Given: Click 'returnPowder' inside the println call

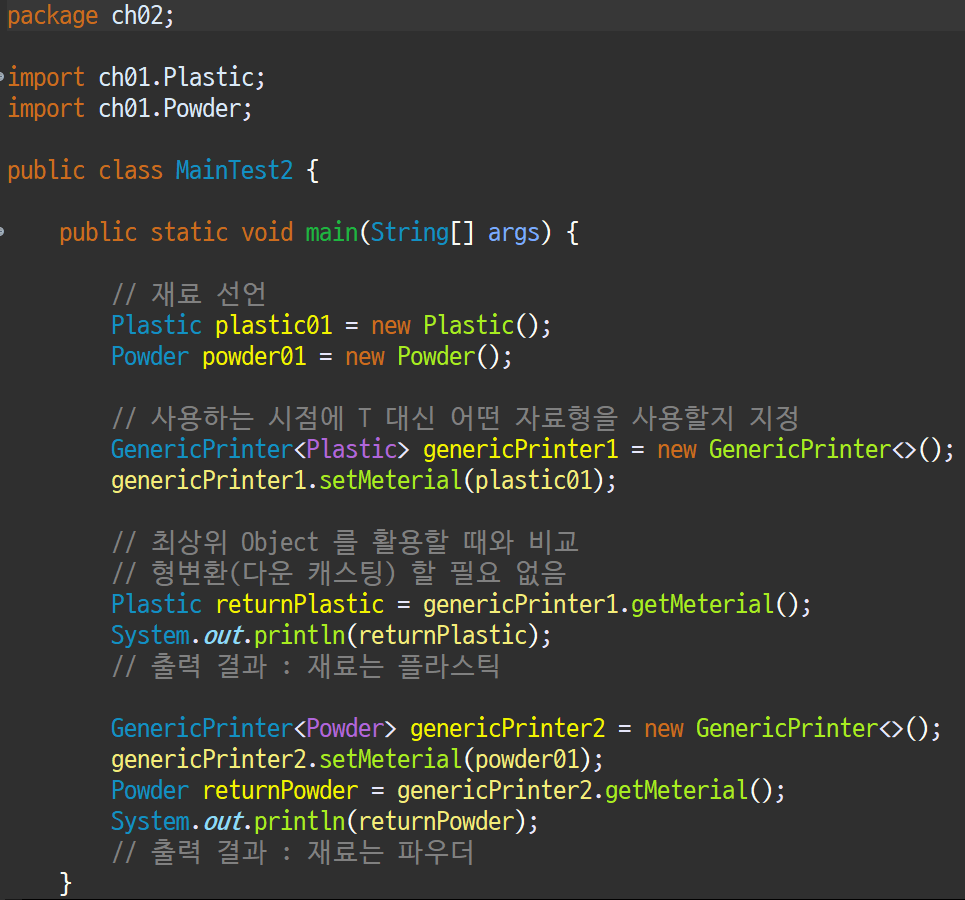Looking at the screenshot, I should (436, 821).
